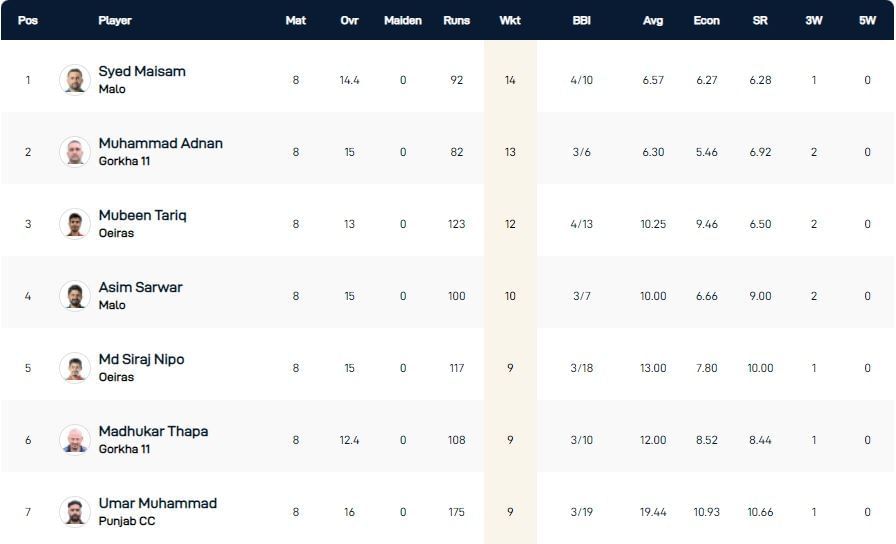Sort by the SR column header
Image resolution: width=896 pixels, height=544 pixels.
click(x=760, y=20)
